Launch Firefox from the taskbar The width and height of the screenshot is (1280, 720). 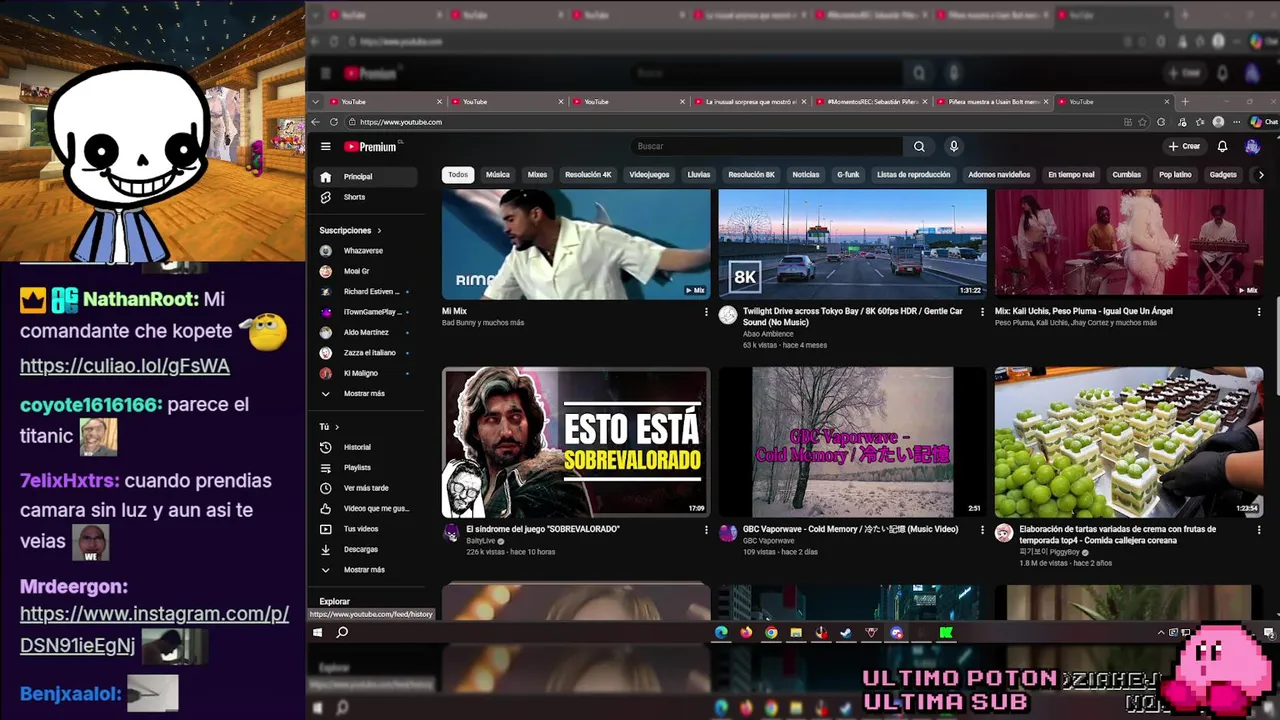(746, 632)
